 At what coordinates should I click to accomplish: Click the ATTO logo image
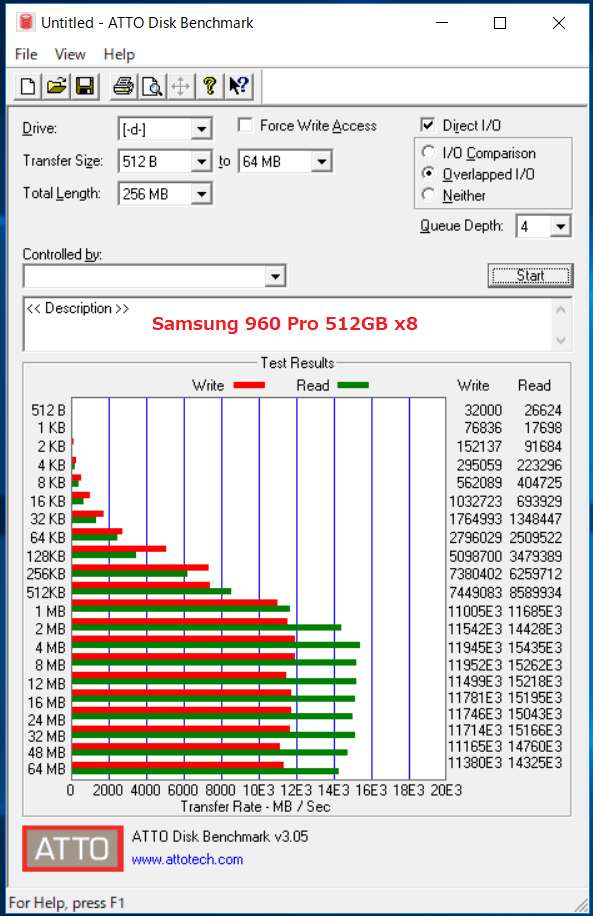(73, 848)
